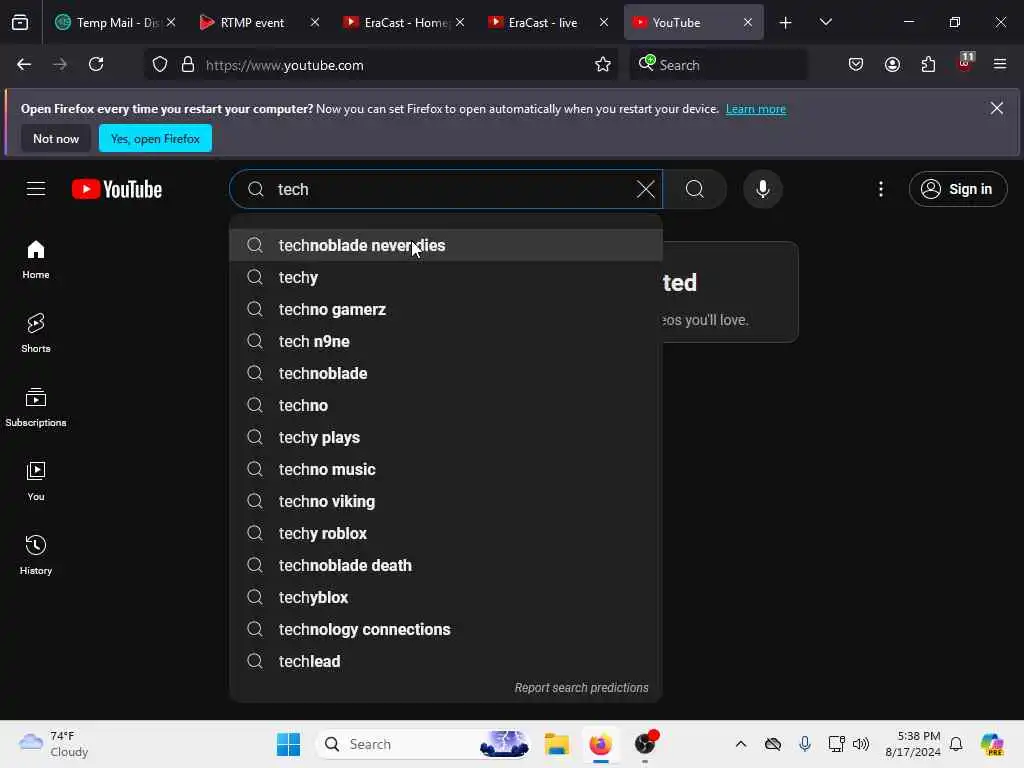This screenshot has height=768, width=1024.
Task: Select suggestion techlead
Action: (x=446, y=662)
